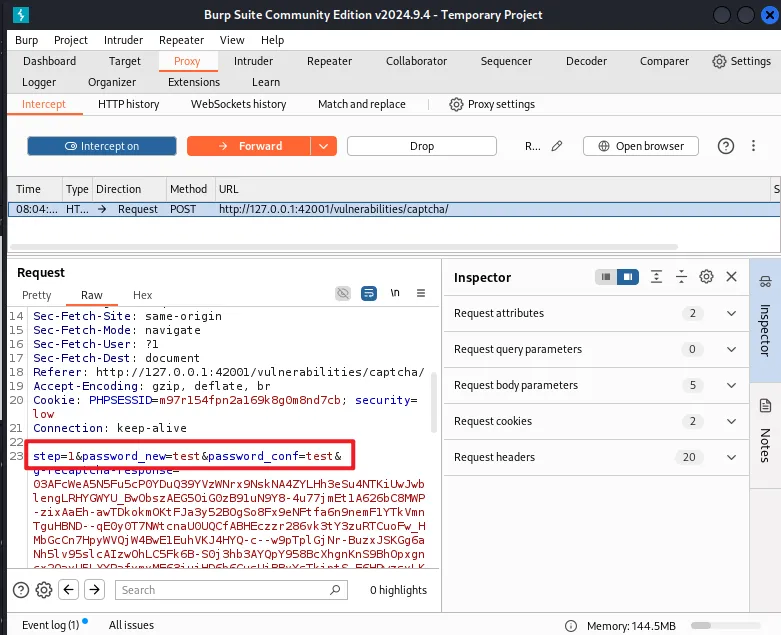Focus the Search input field
Viewport: 781px width, 635px height.
[231, 590]
